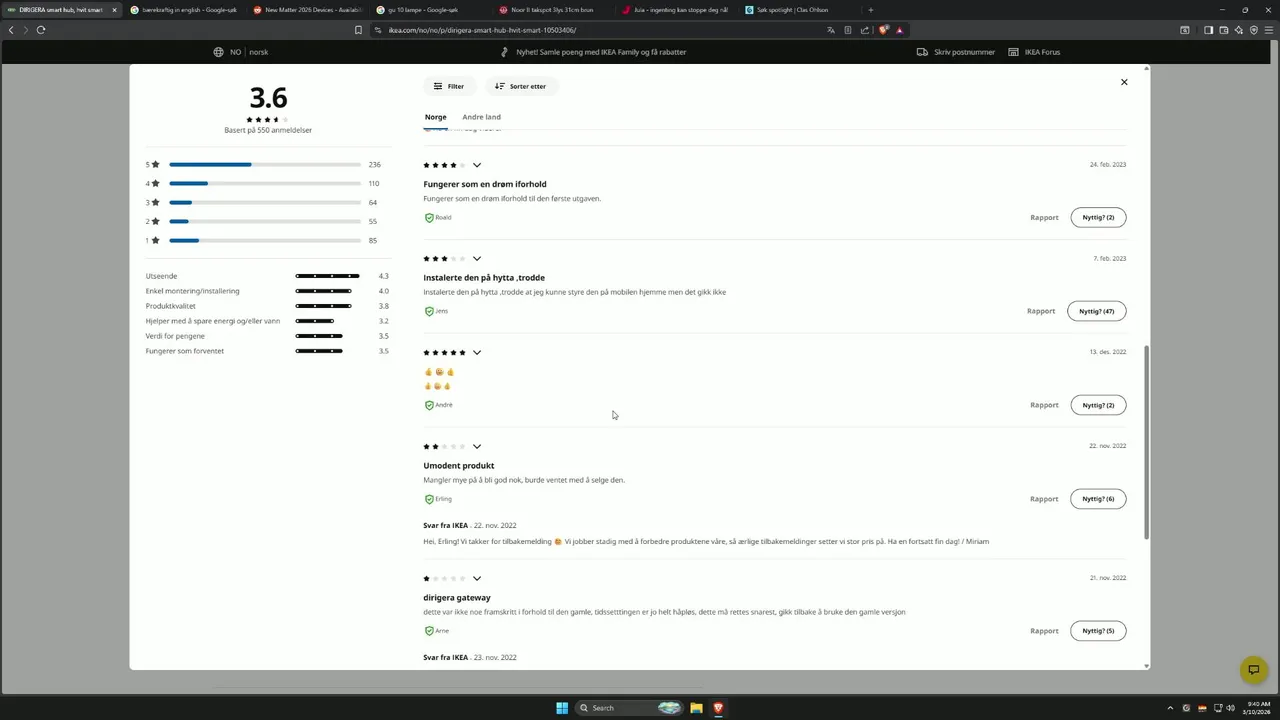Open Windows Start menu
The height and width of the screenshot is (720, 1280).
(562, 708)
